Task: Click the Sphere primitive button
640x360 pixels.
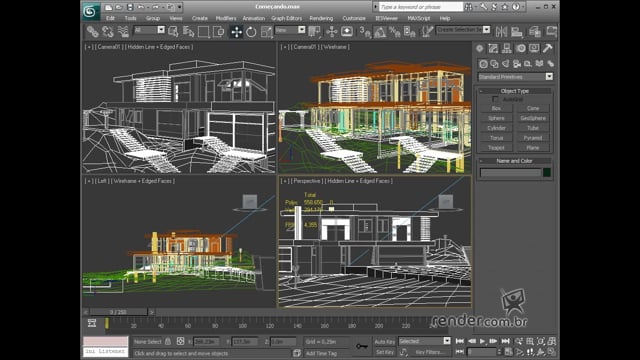Action: 496,118
